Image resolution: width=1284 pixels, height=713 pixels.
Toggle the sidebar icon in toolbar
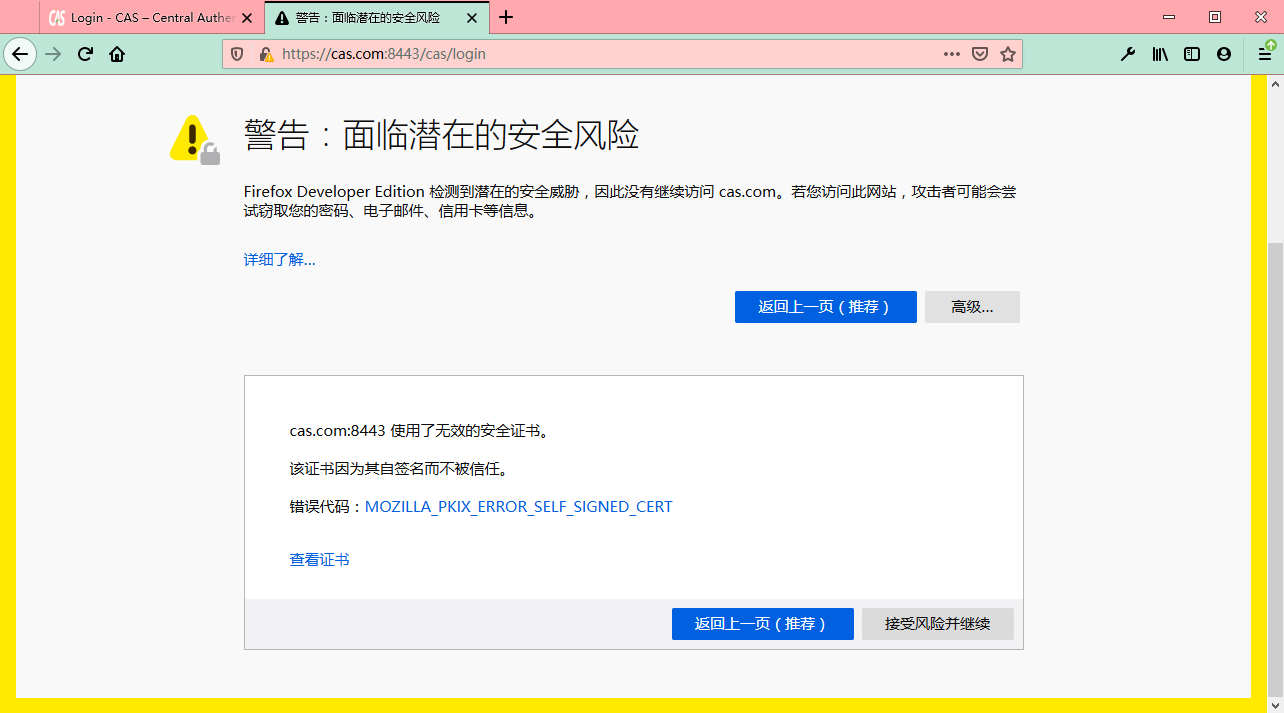[x=1191, y=54]
